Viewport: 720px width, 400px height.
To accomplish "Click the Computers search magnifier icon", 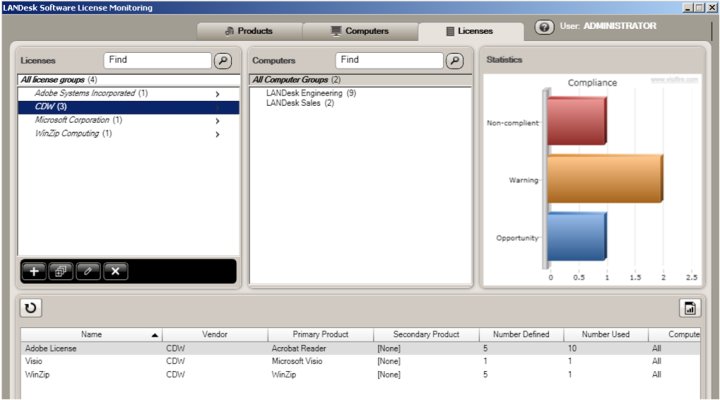I will click(x=455, y=61).
